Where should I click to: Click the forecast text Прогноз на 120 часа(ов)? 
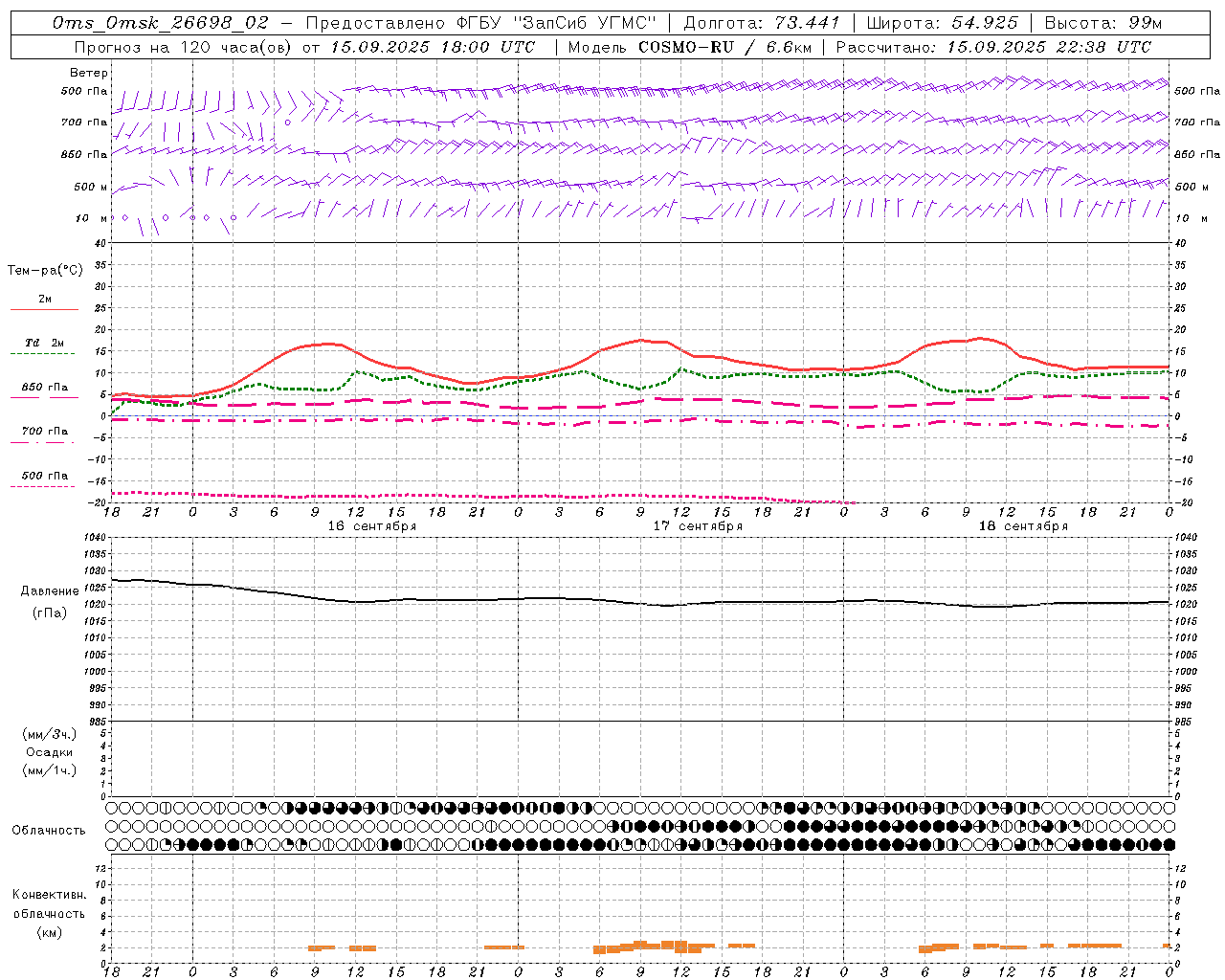(183, 47)
